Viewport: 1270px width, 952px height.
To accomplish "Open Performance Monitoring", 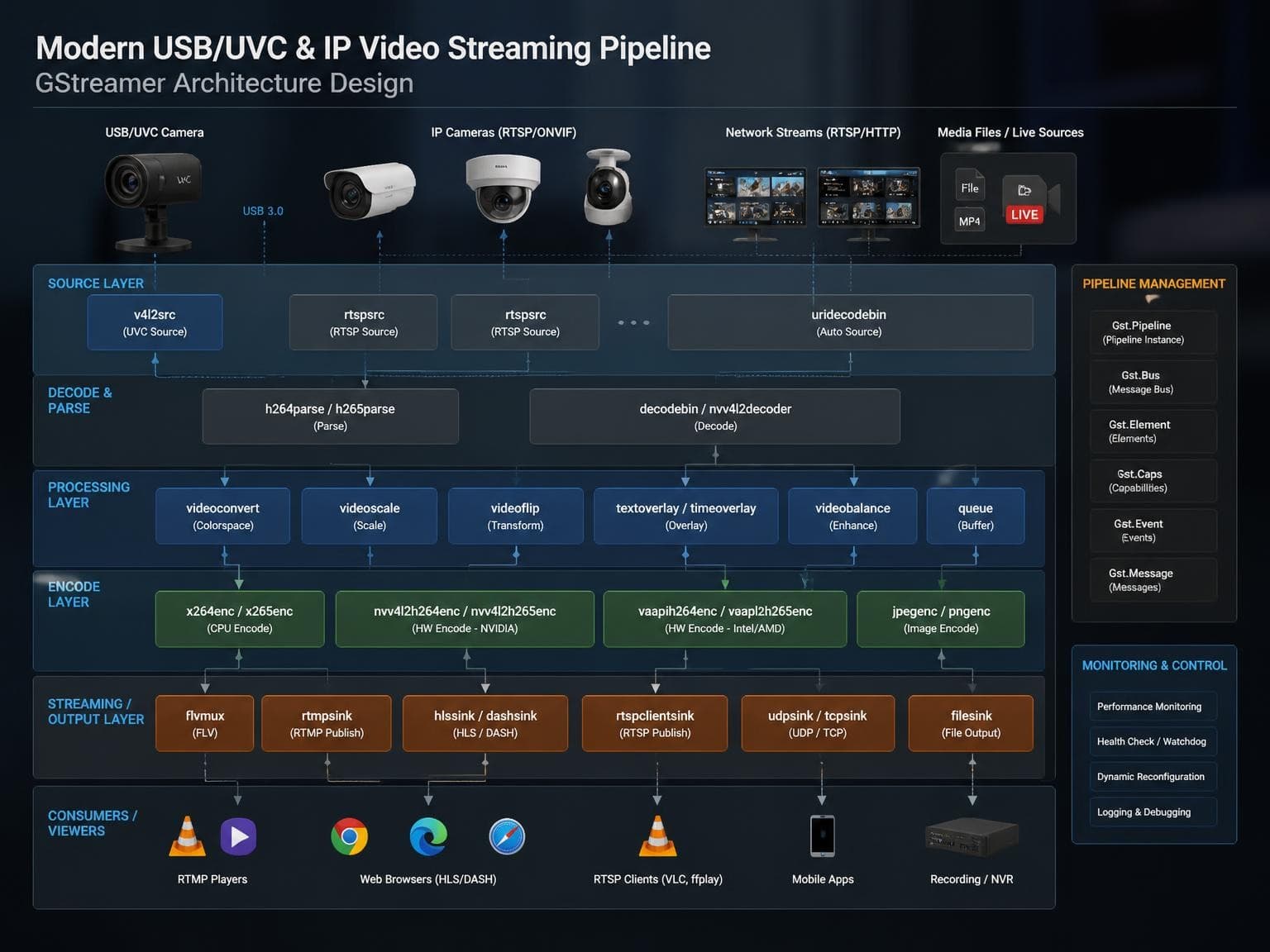I will pos(1153,707).
